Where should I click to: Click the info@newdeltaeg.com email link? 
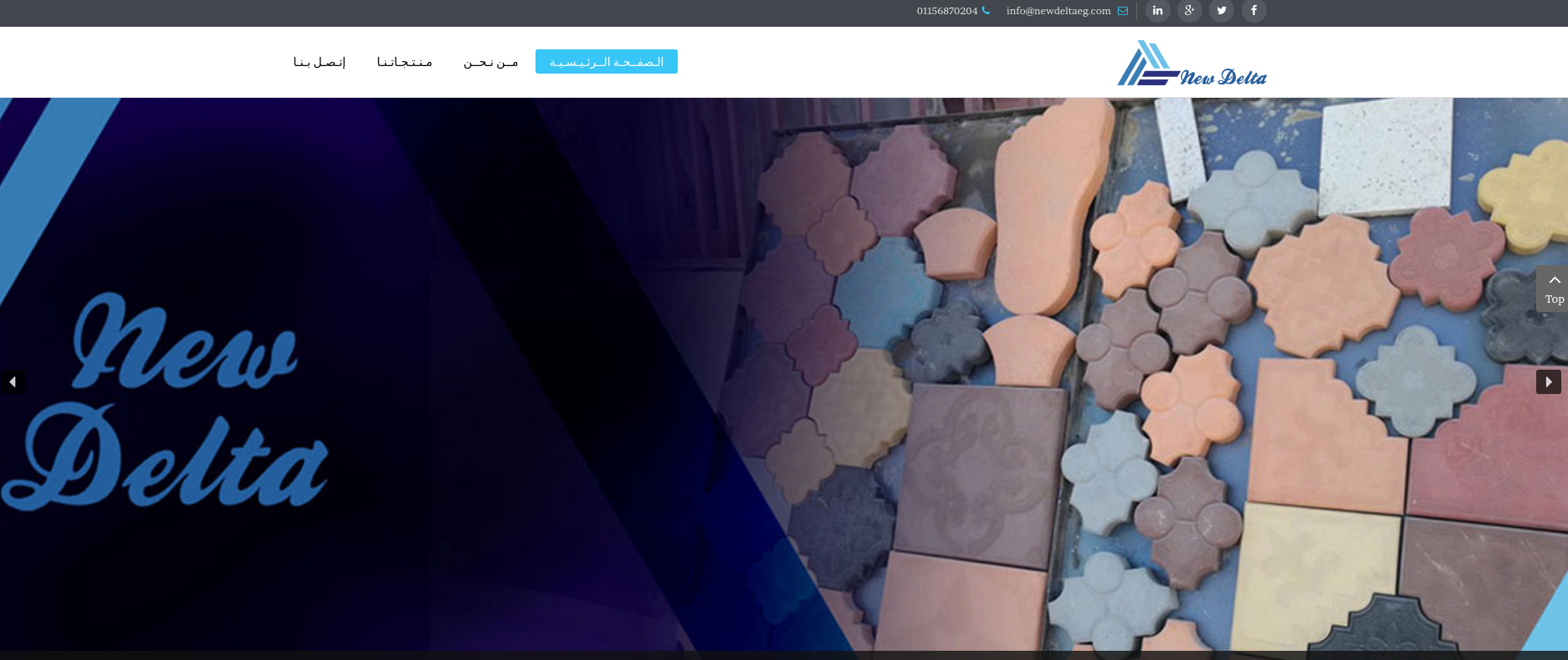tap(1058, 11)
